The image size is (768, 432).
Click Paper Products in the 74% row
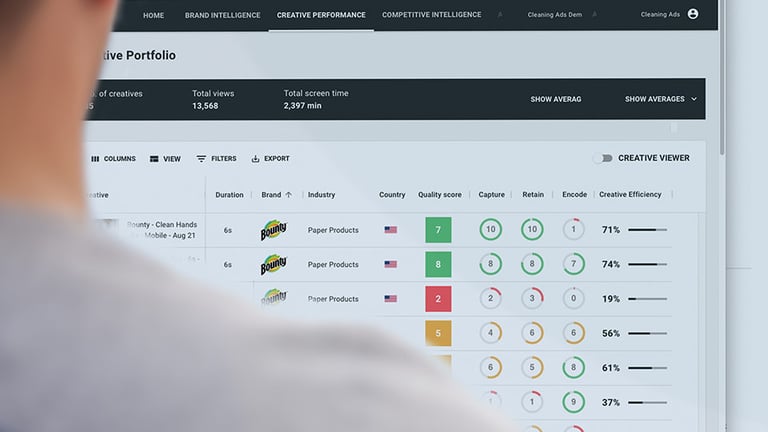(333, 264)
